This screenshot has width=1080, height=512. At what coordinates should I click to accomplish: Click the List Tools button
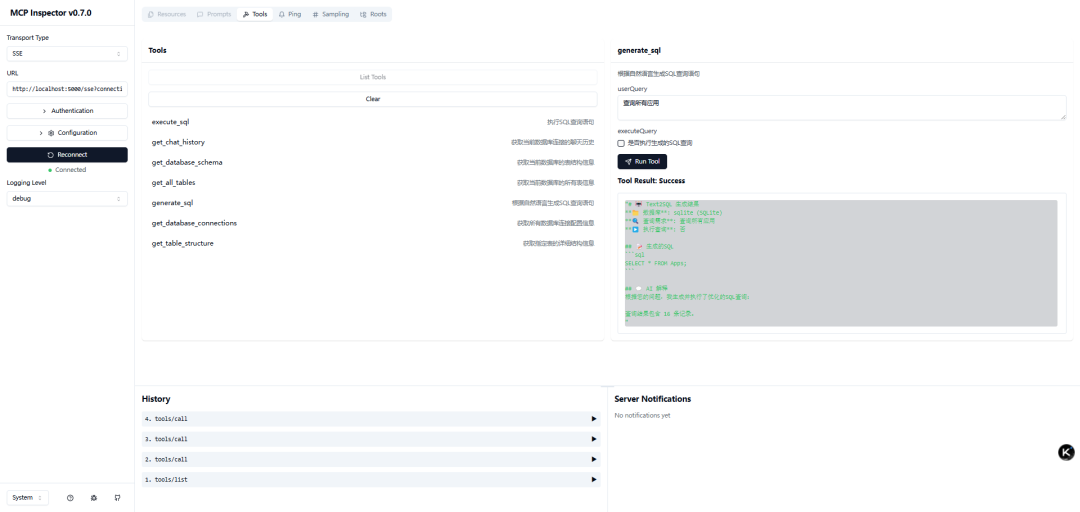tap(373, 77)
